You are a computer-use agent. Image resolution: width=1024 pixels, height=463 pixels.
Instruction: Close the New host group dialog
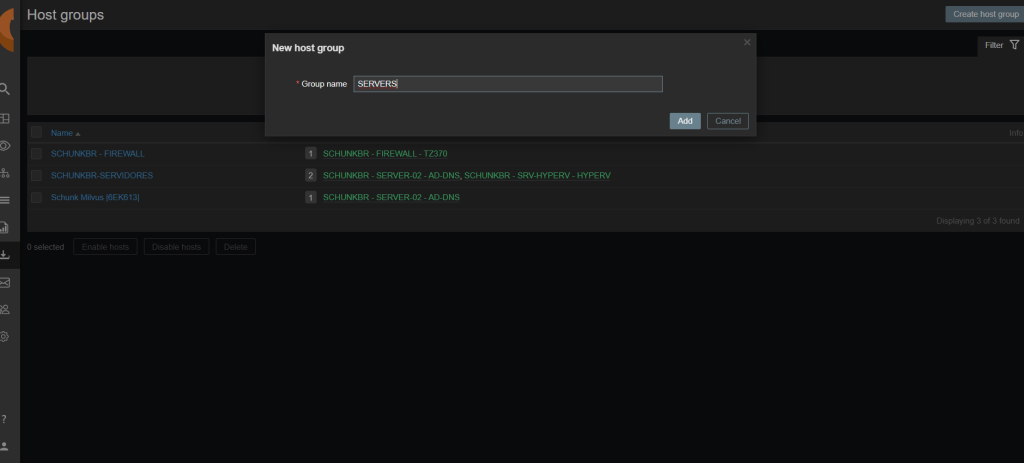[747, 42]
